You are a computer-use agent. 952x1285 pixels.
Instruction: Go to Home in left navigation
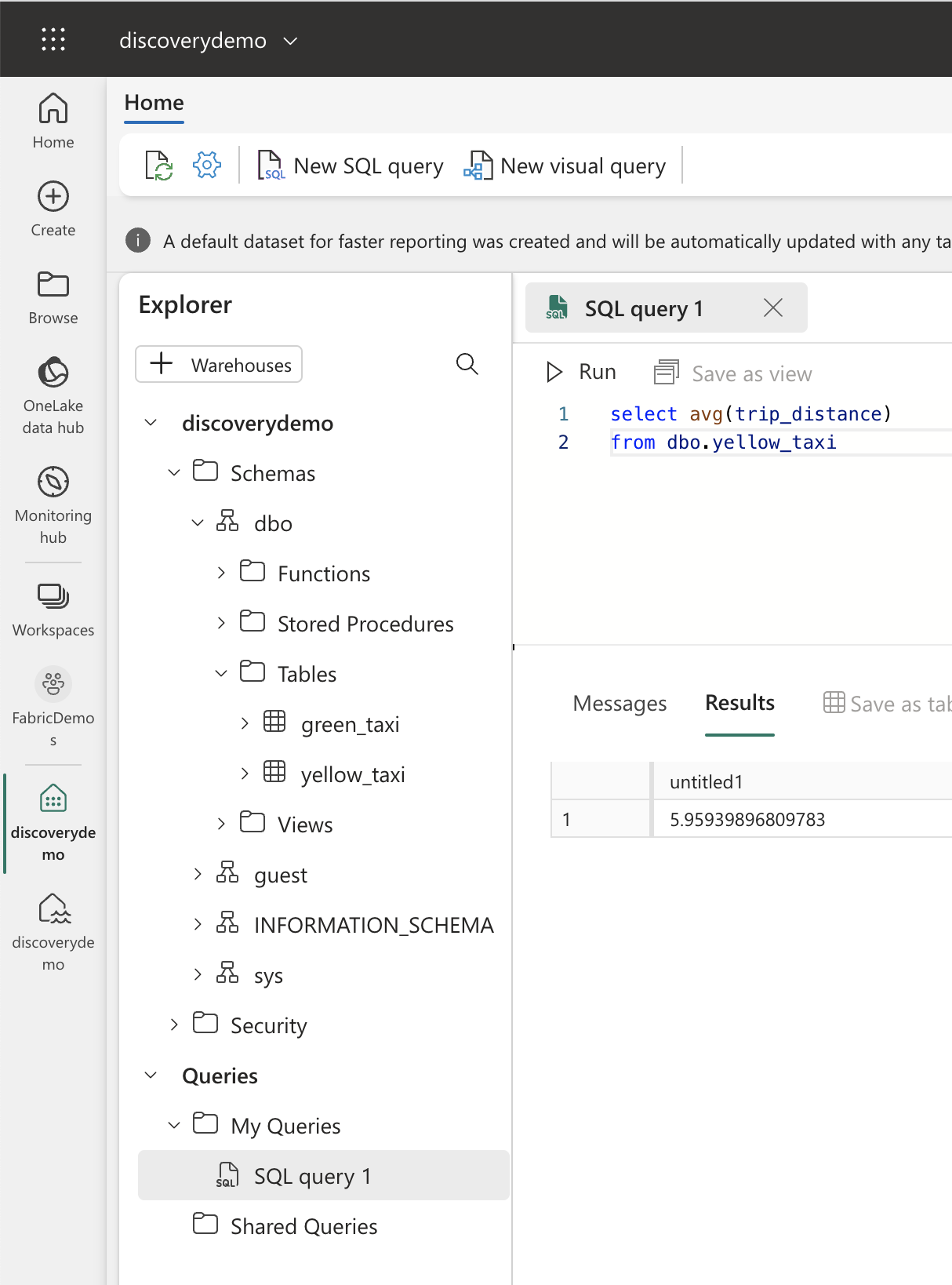click(53, 121)
